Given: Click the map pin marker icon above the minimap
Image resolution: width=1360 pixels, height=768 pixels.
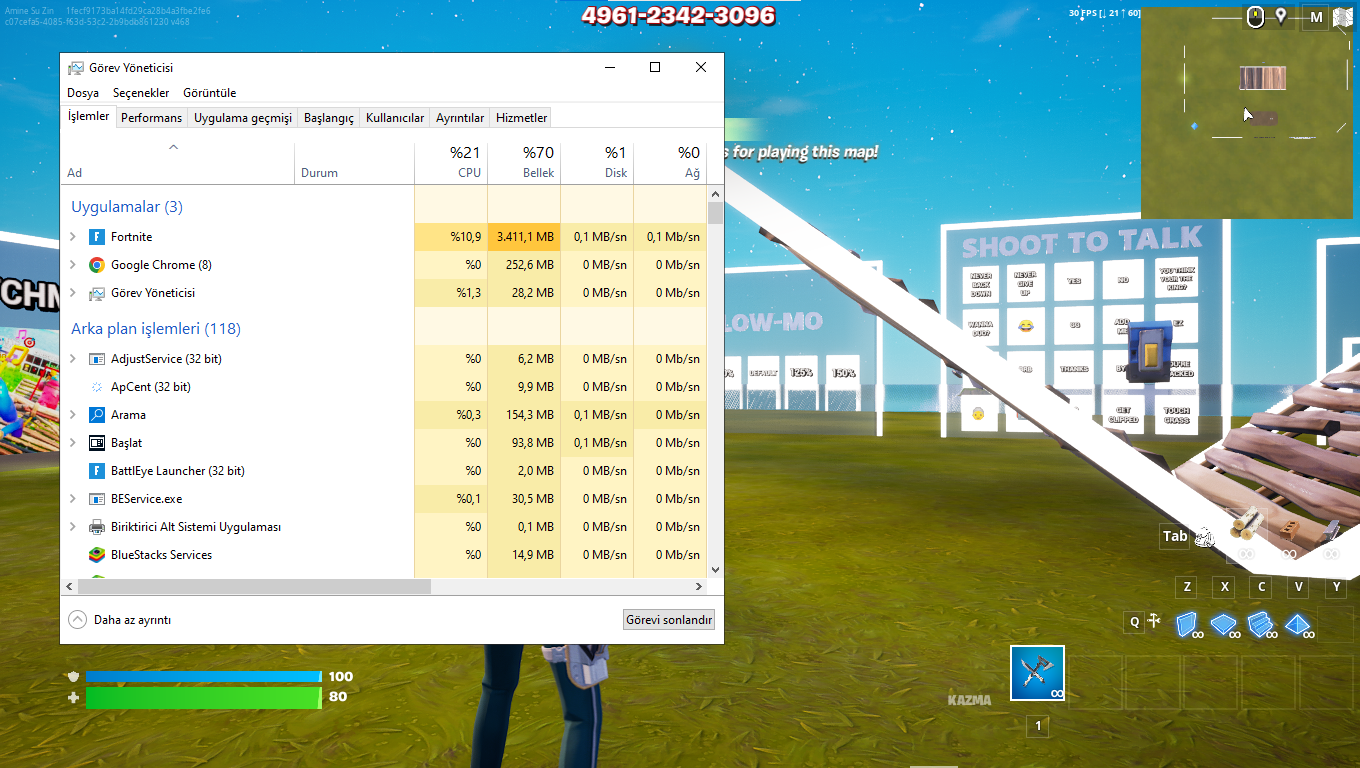Looking at the screenshot, I should 1281,16.
